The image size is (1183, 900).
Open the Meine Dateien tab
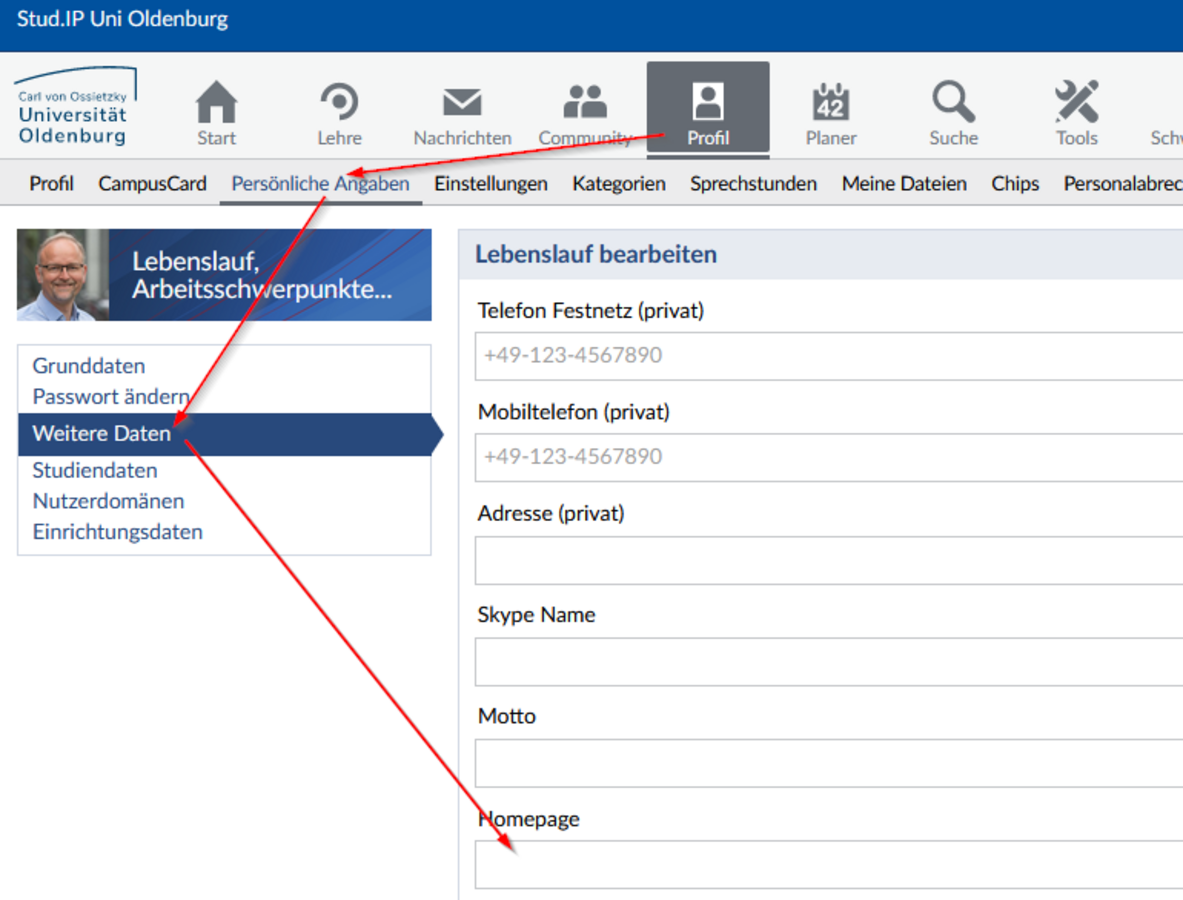pos(904,183)
